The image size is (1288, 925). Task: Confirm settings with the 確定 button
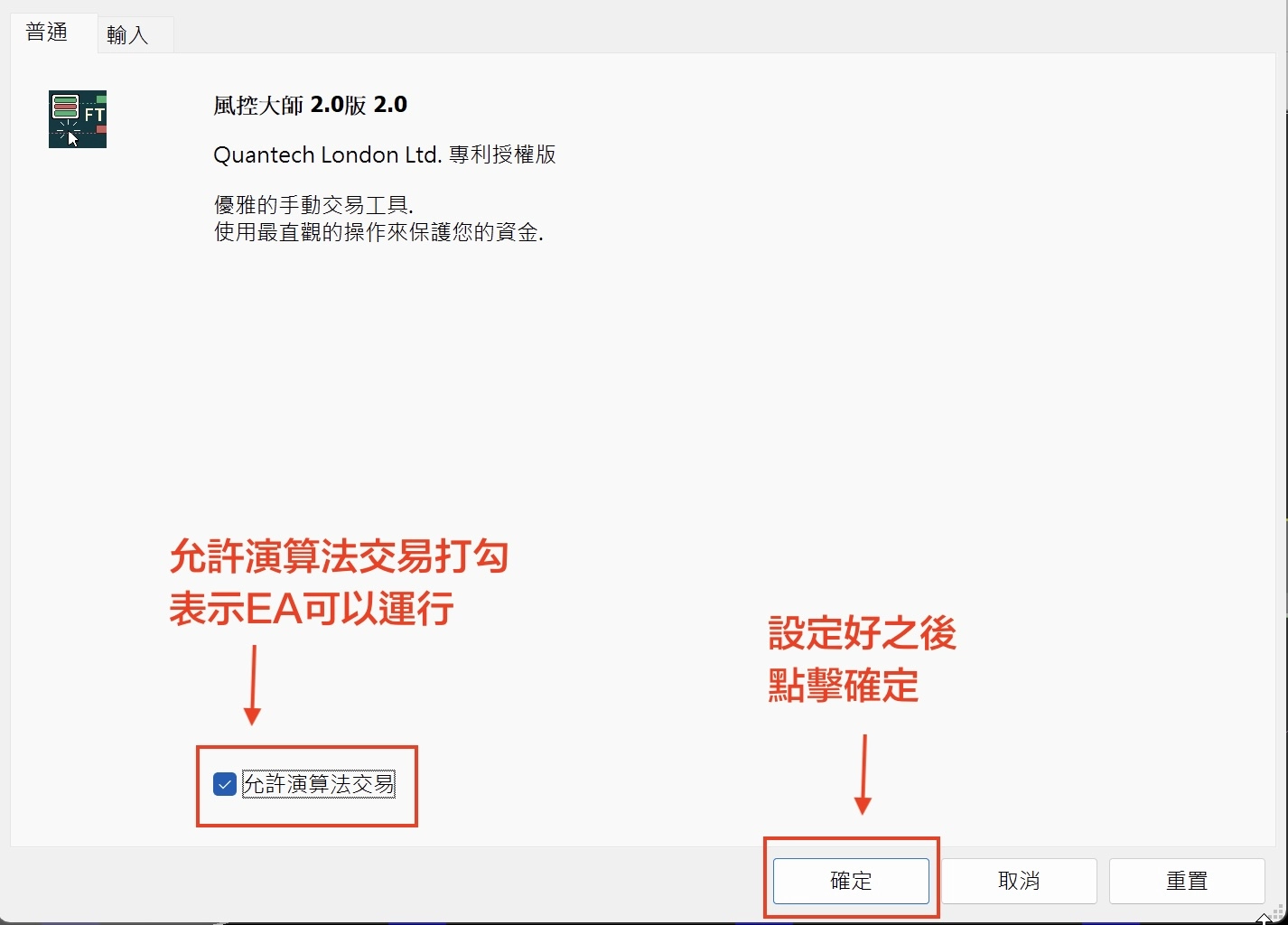851,881
